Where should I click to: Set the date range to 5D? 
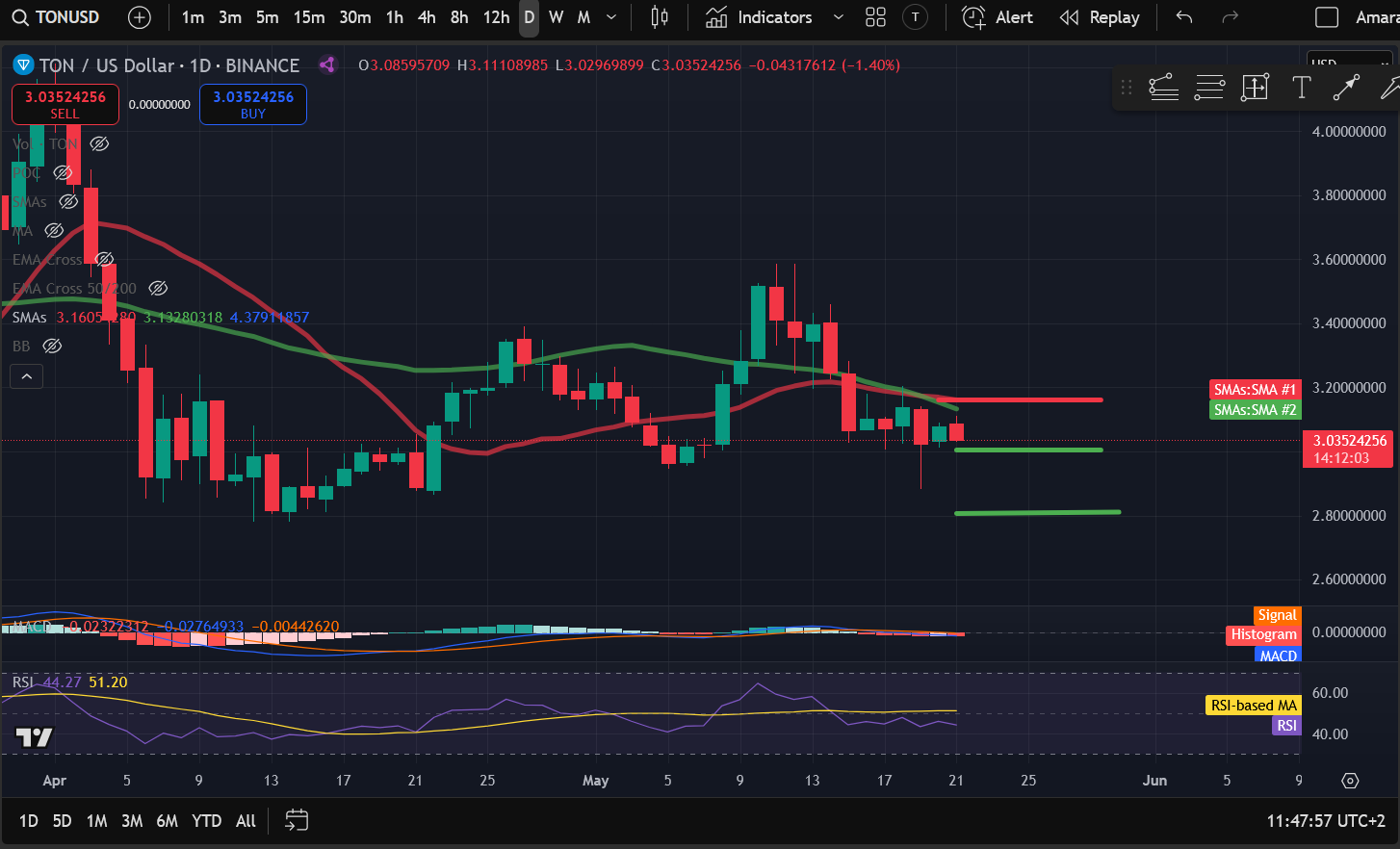(62, 821)
